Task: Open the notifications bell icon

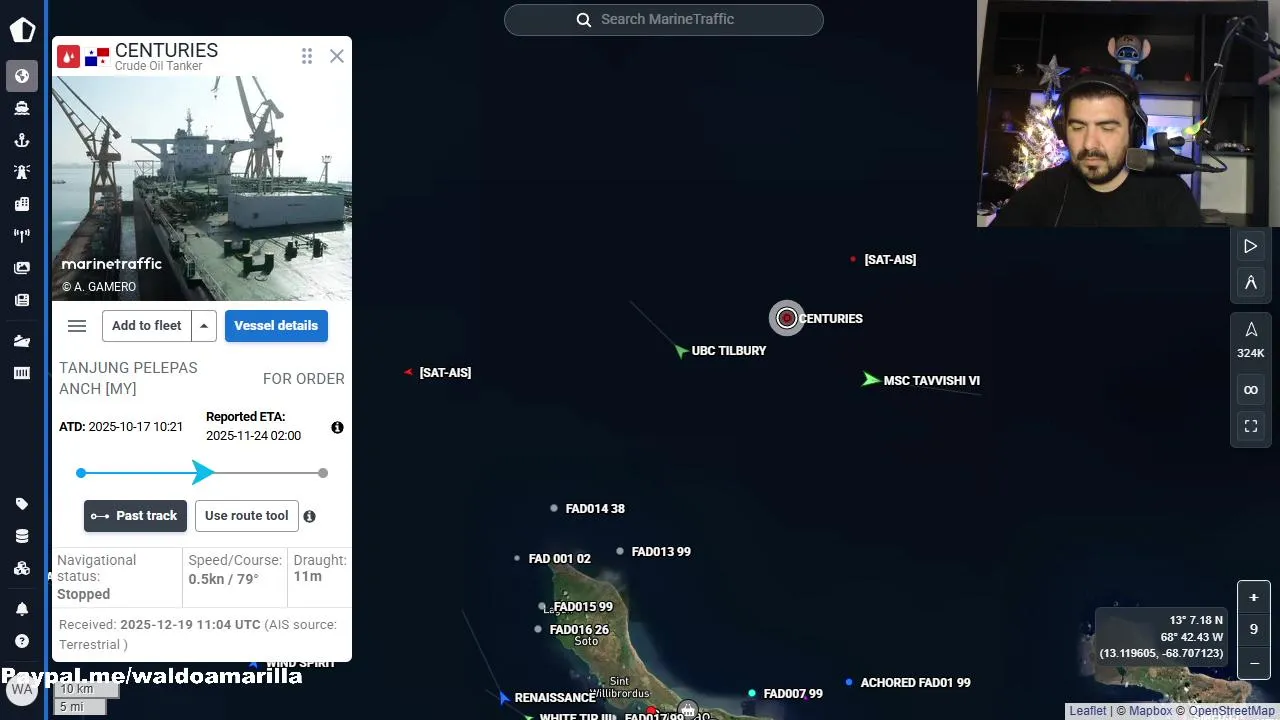Action: pyautogui.click(x=22, y=609)
